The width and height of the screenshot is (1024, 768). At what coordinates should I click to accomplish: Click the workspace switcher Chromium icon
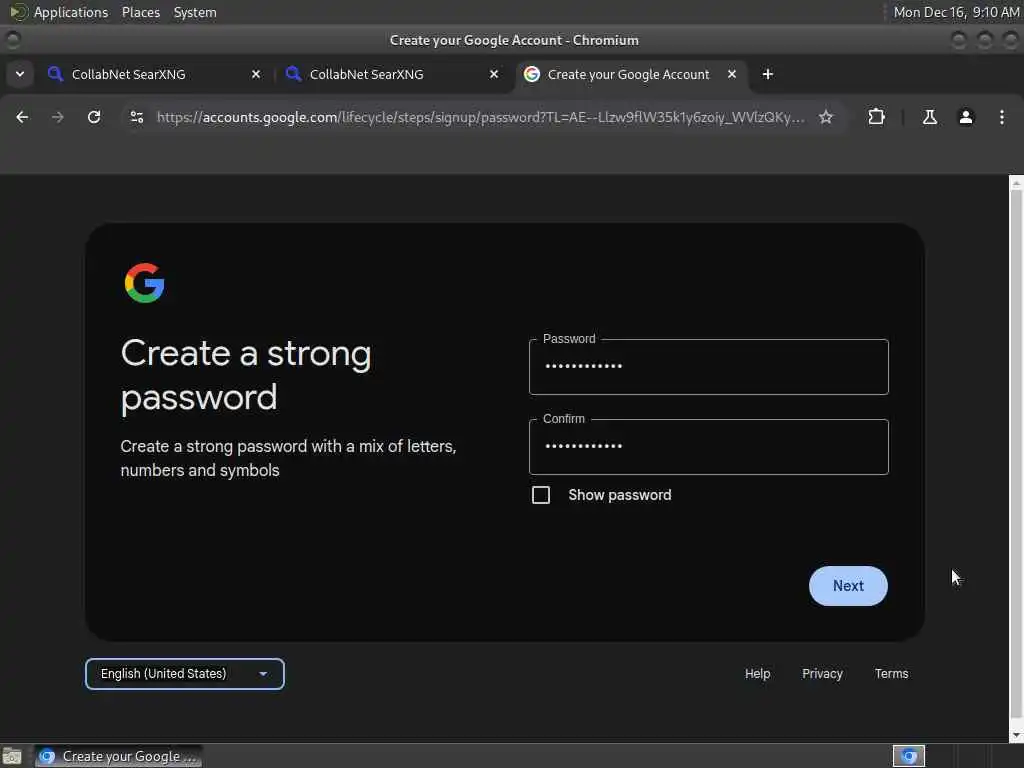tap(909, 756)
